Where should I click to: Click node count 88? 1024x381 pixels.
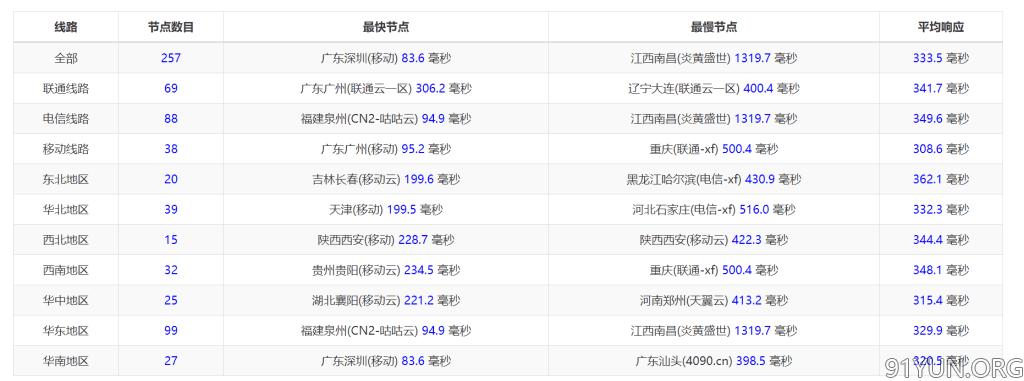point(170,119)
